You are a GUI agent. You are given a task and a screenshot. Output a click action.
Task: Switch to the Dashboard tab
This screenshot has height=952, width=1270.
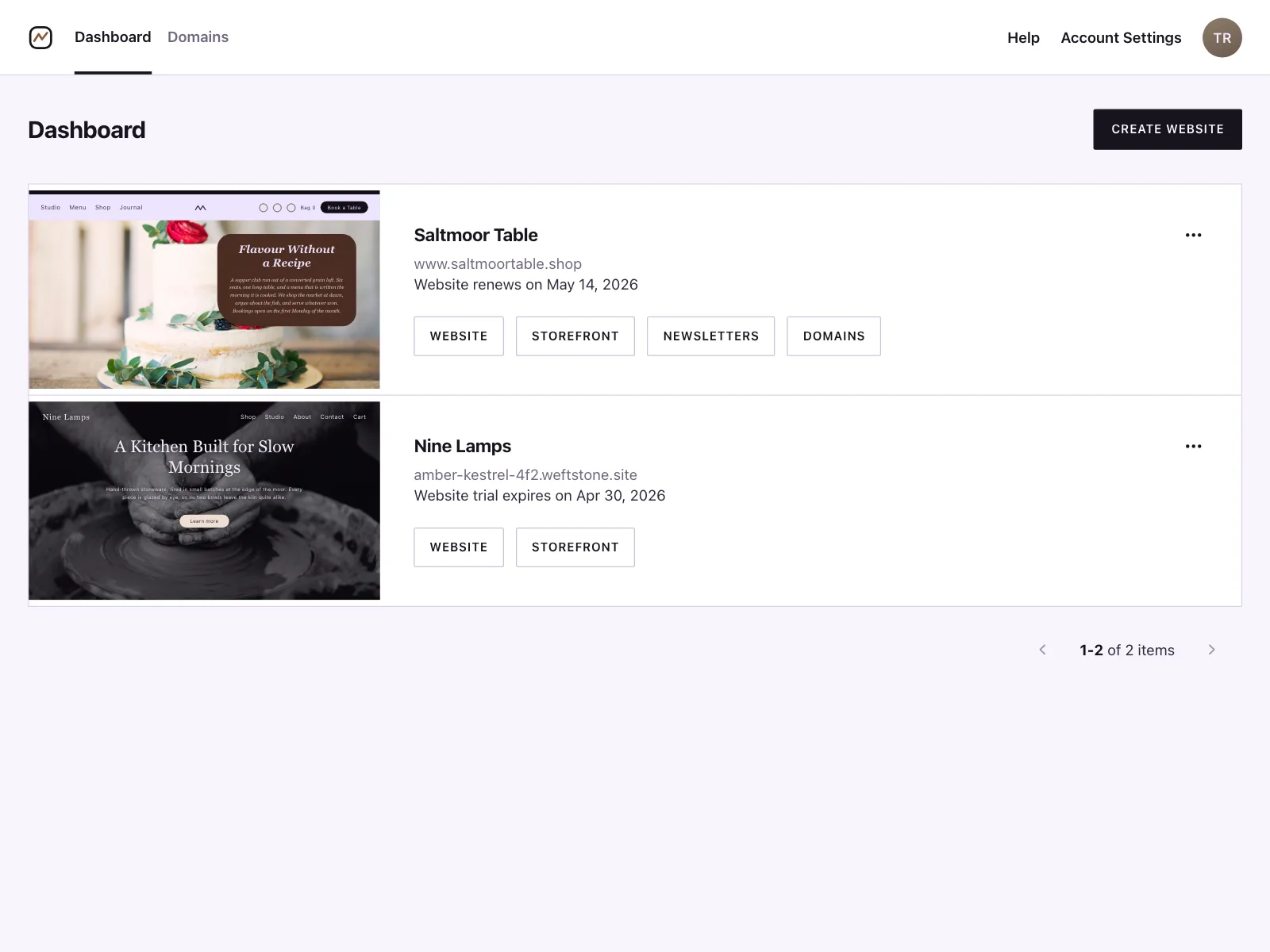(x=113, y=37)
